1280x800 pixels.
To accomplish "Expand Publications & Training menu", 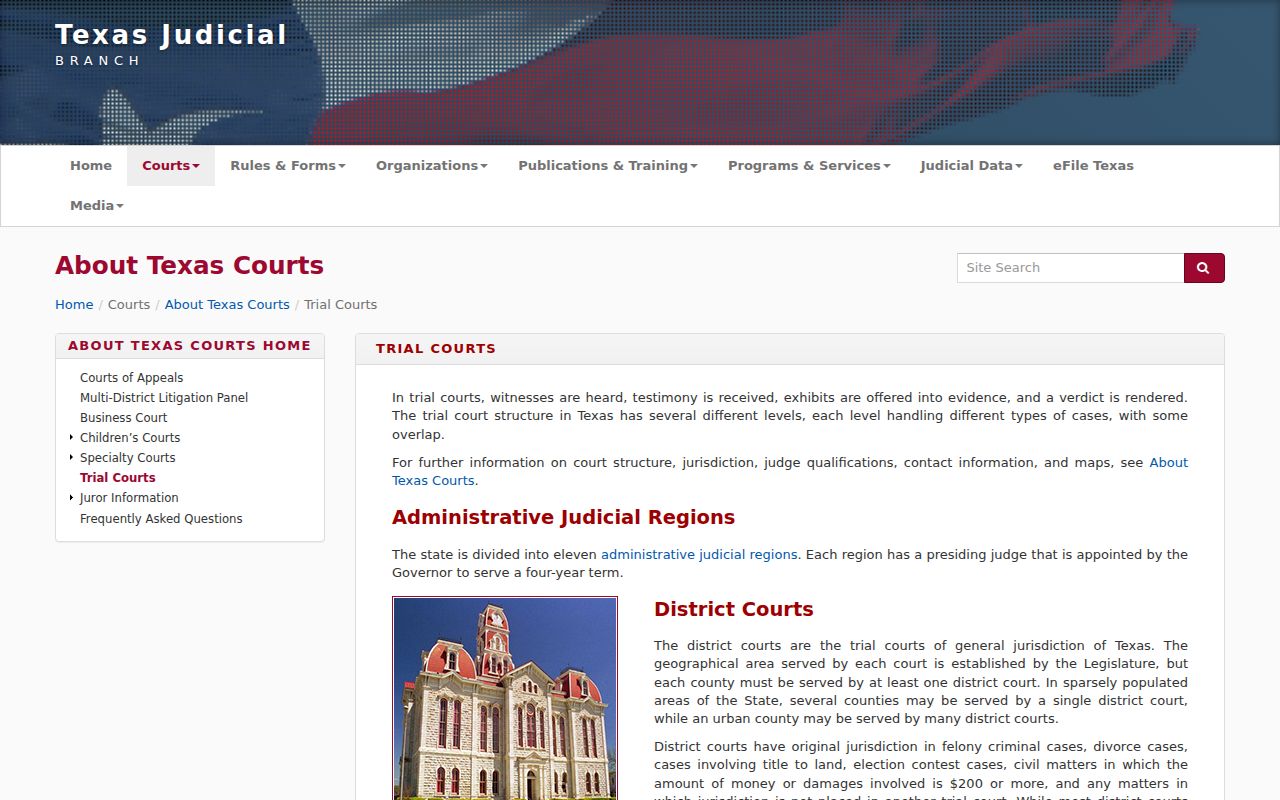I will tap(608, 166).
